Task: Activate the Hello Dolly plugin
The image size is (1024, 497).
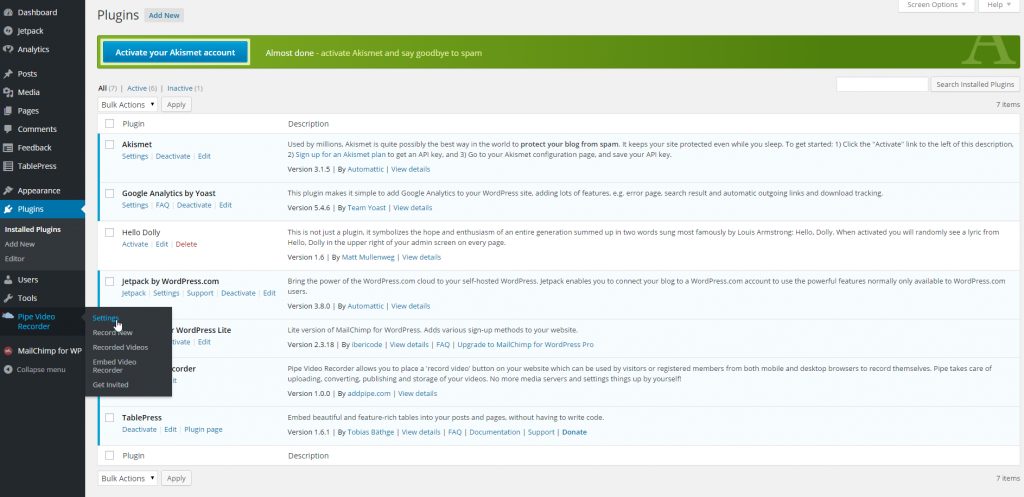Action: coord(135,244)
